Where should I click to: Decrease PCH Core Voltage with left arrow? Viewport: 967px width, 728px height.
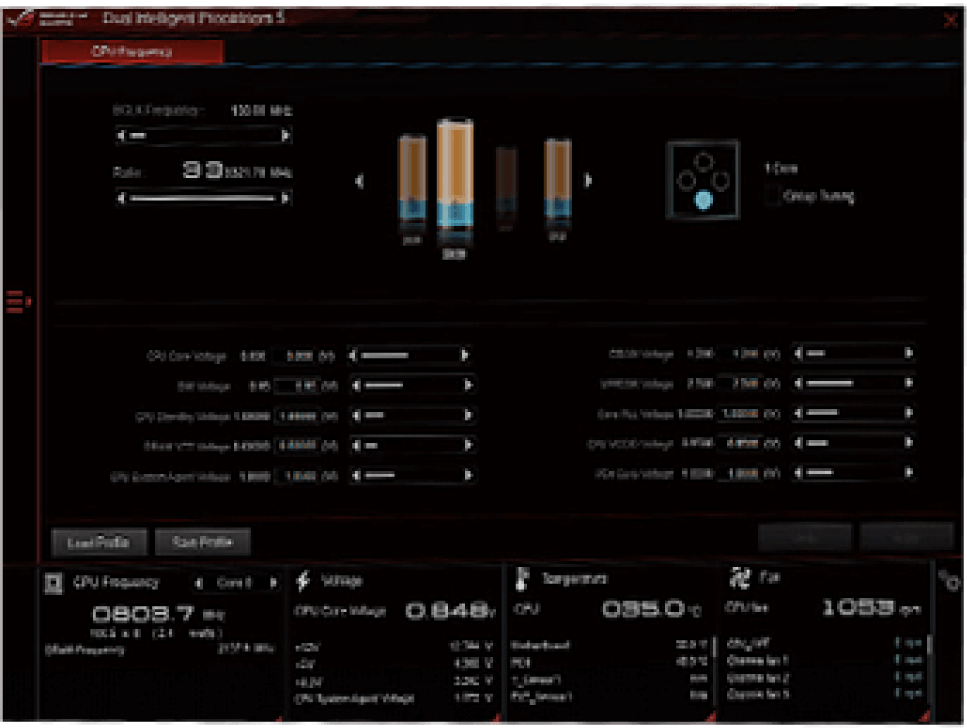(799, 473)
